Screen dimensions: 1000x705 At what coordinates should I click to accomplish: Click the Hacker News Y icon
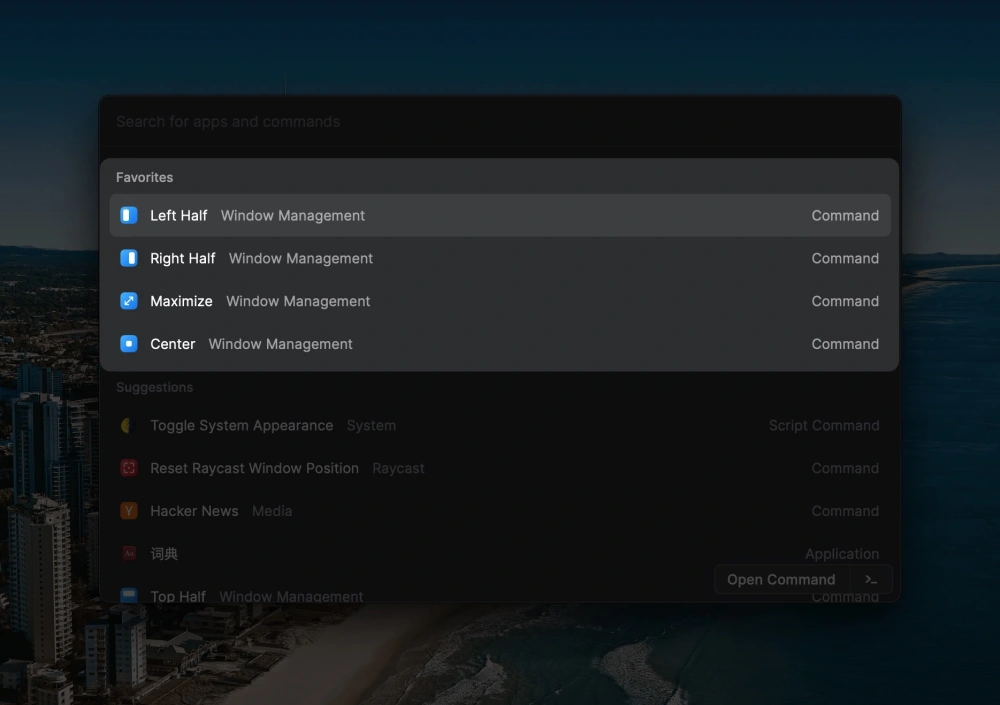pos(129,511)
